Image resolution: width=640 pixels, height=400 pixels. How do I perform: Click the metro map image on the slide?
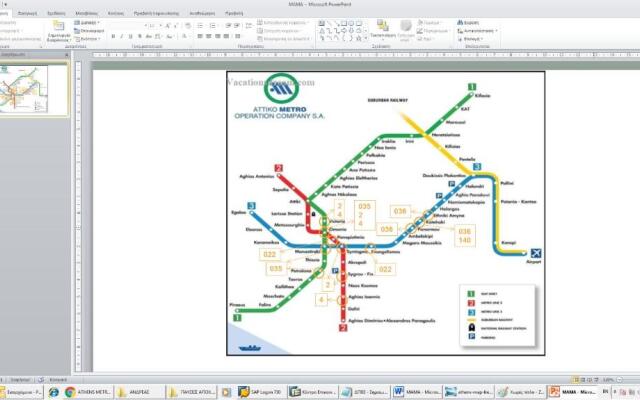tap(386, 213)
